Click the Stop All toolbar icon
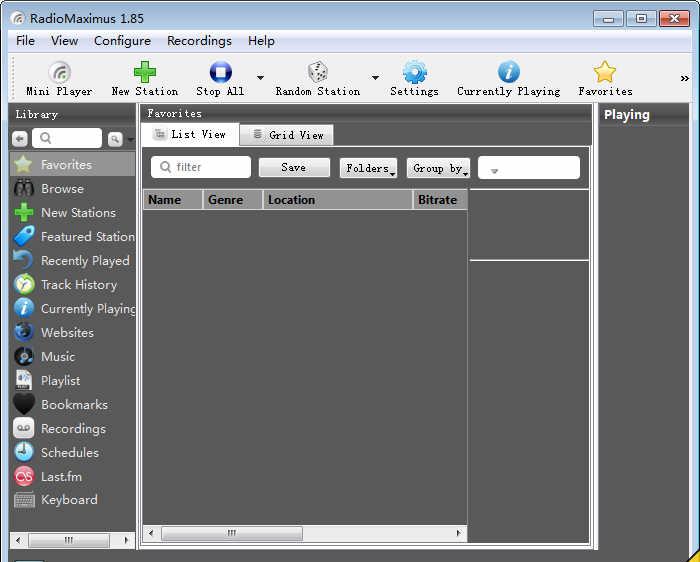 click(x=221, y=72)
